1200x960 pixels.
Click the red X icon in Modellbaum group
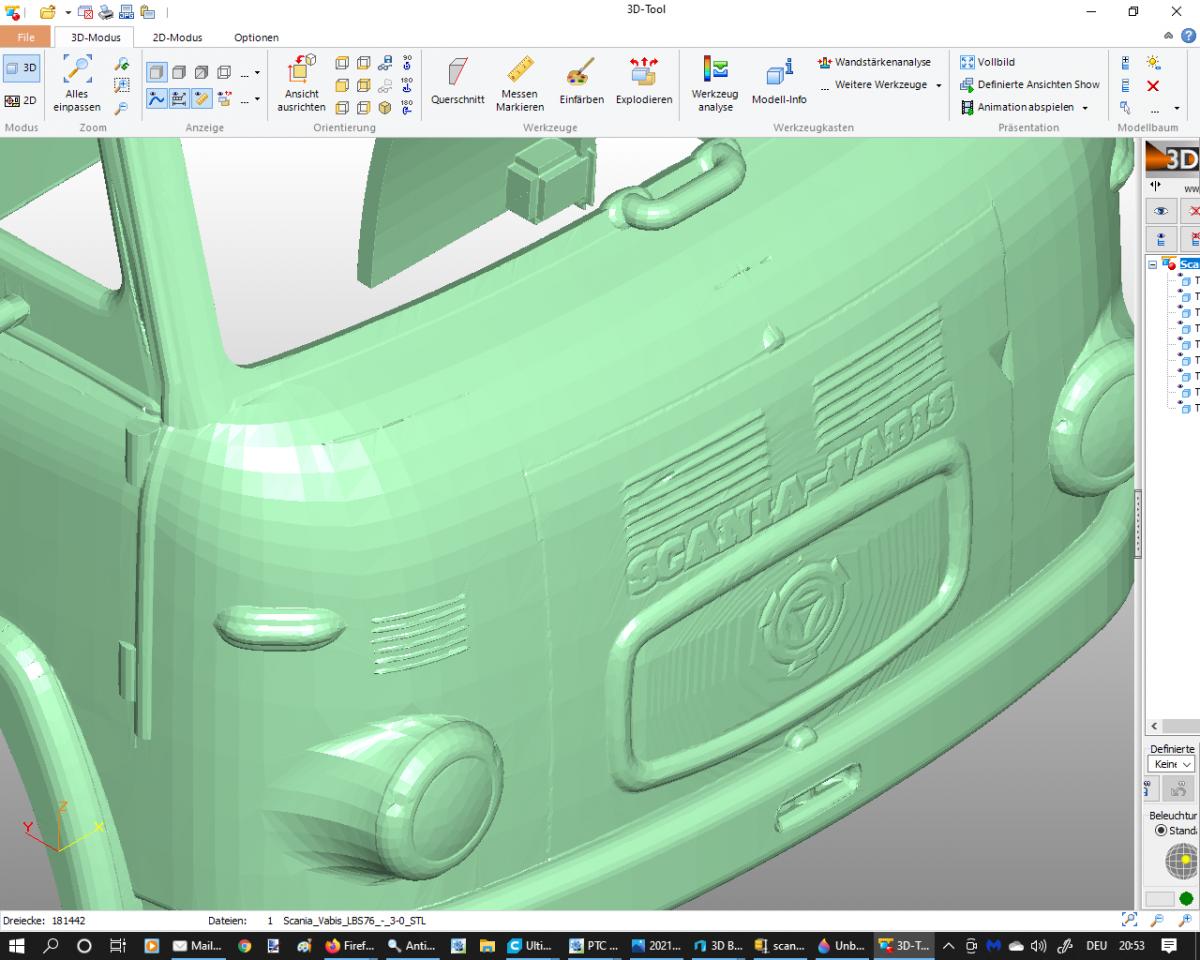(x=1153, y=85)
